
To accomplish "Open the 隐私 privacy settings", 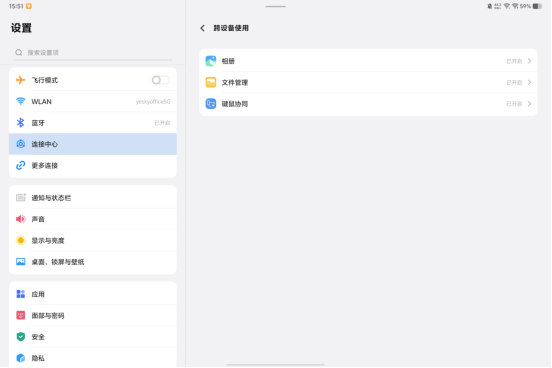I will [x=93, y=358].
